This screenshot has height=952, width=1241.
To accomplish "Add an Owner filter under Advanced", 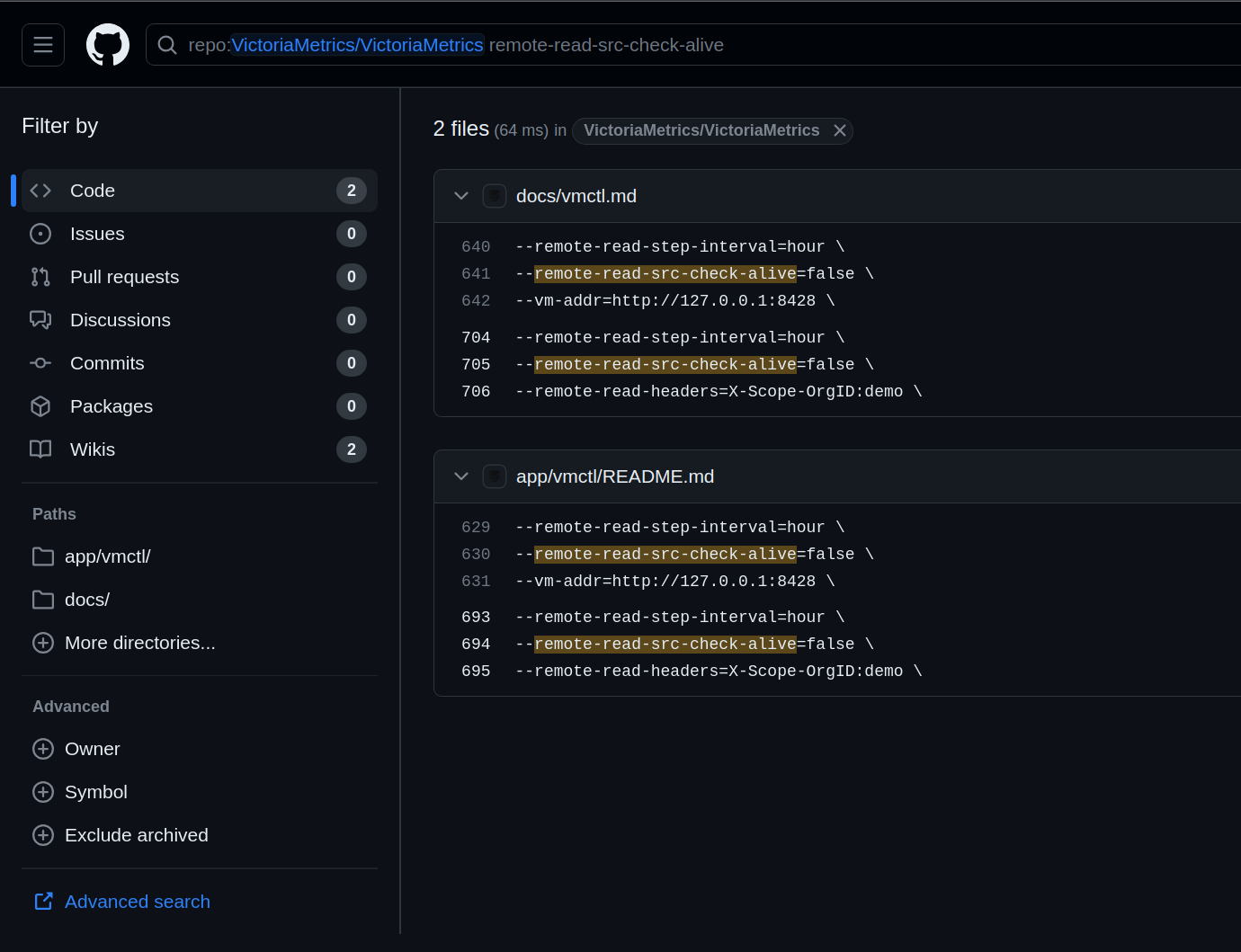I will tap(93, 749).
